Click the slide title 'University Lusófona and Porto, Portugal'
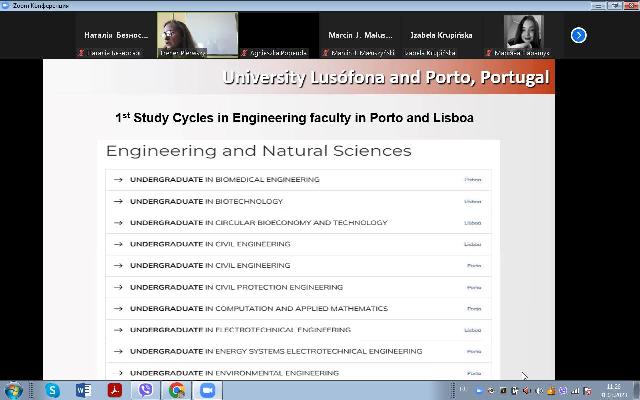This screenshot has width=640, height=400. click(386, 78)
